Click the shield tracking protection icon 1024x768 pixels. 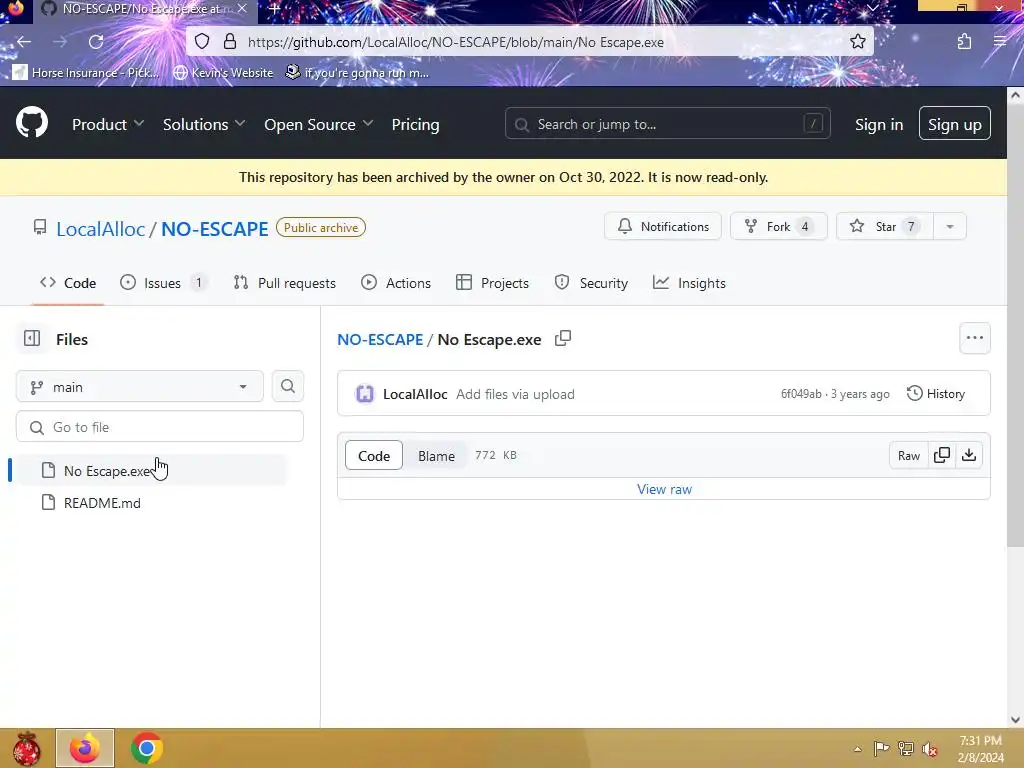(x=202, y=42)
